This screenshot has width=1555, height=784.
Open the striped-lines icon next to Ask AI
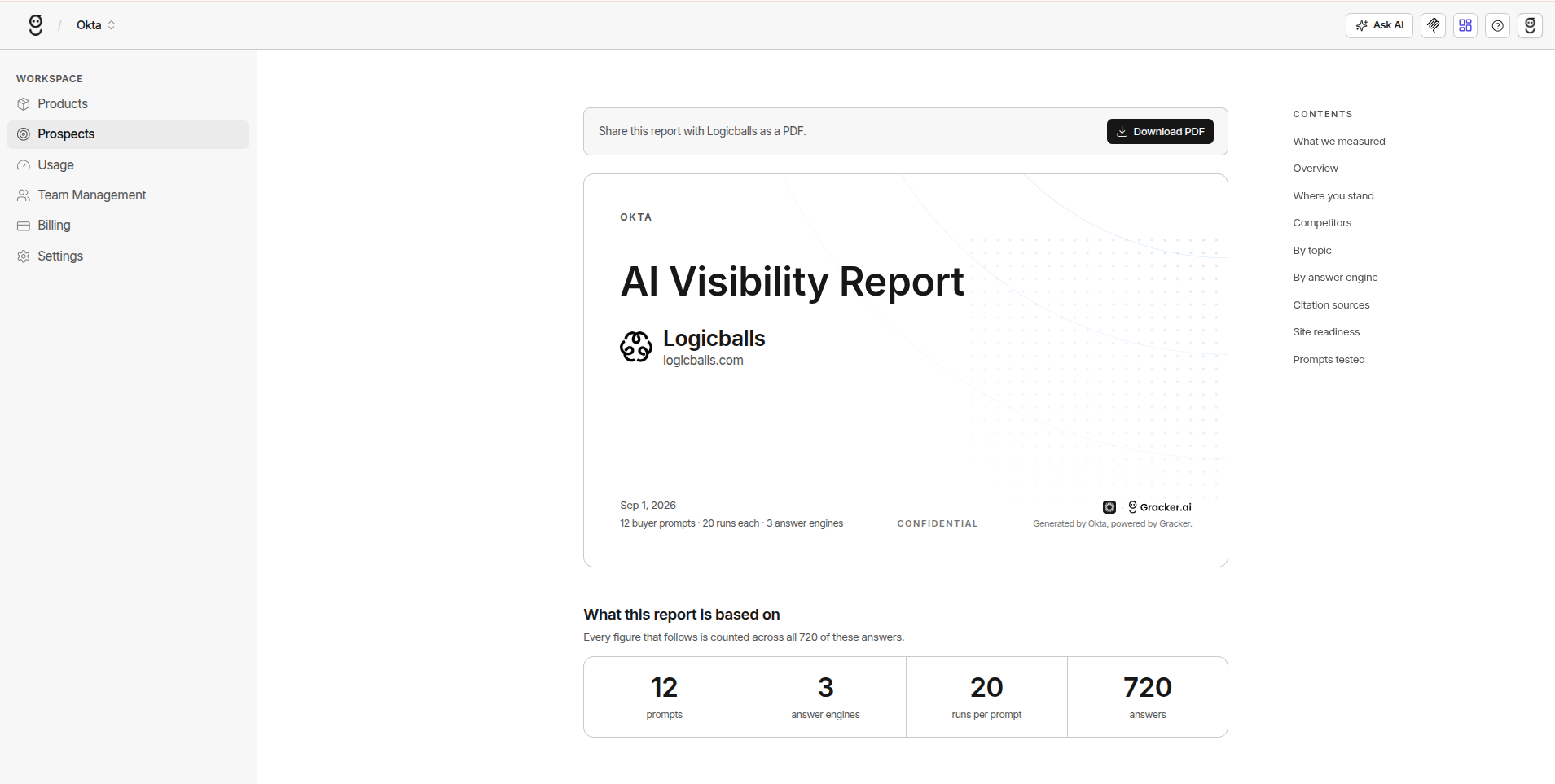[1433, 25]
